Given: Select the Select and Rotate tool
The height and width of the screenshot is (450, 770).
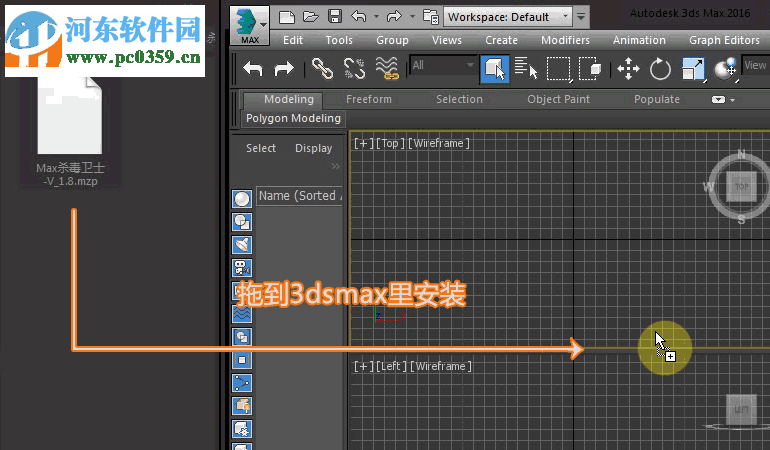Looking at the screenshot, I should 660,68.
